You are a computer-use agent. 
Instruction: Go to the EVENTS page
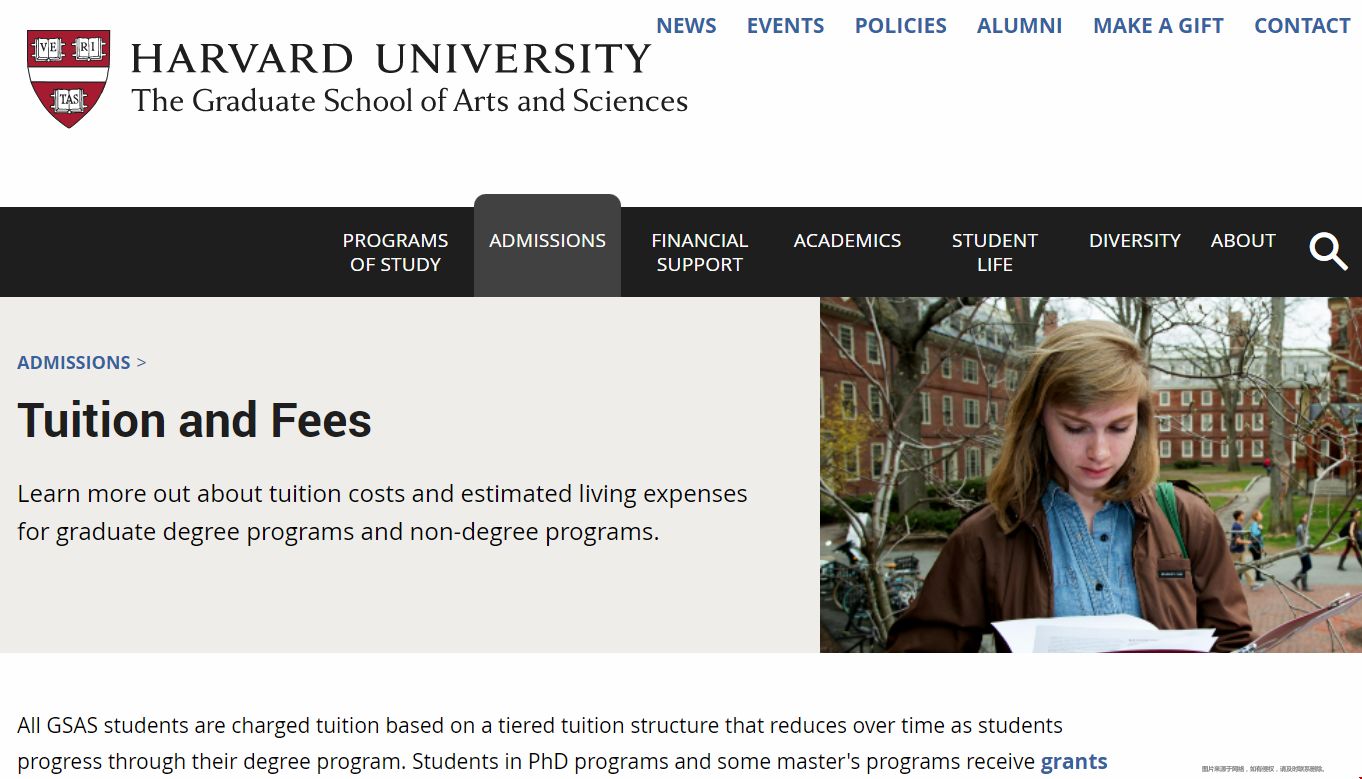point(785,26)
